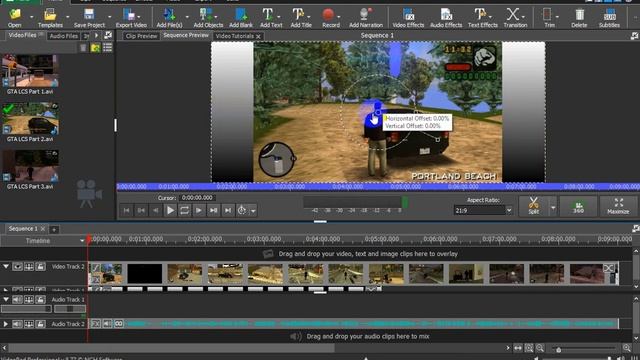This screenshot has width=640, height=360.
Task: Add a new sequence with plus tab
Action: click(x=54, y=229)
